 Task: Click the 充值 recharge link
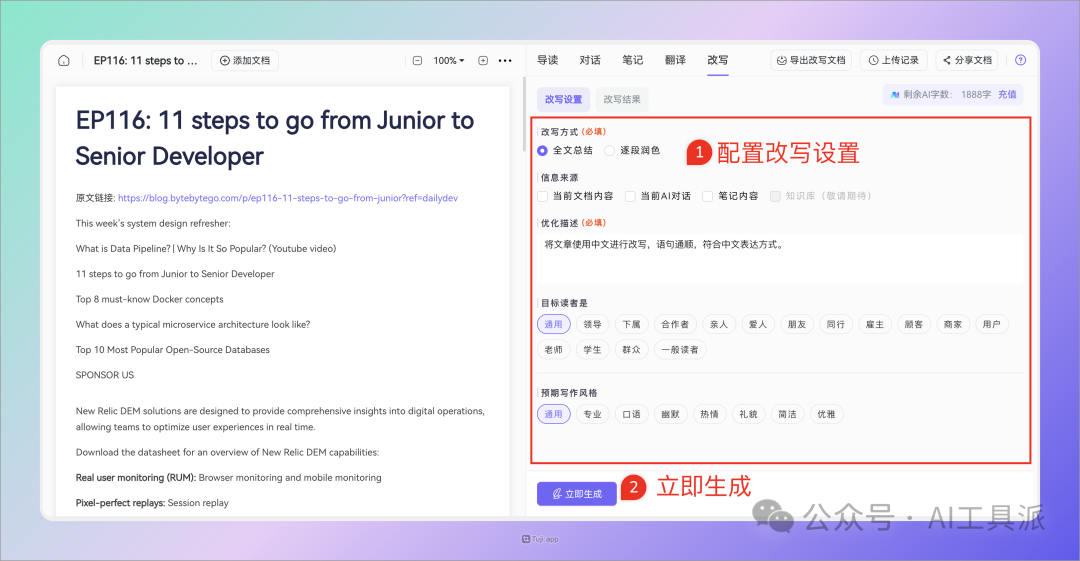1007,94
